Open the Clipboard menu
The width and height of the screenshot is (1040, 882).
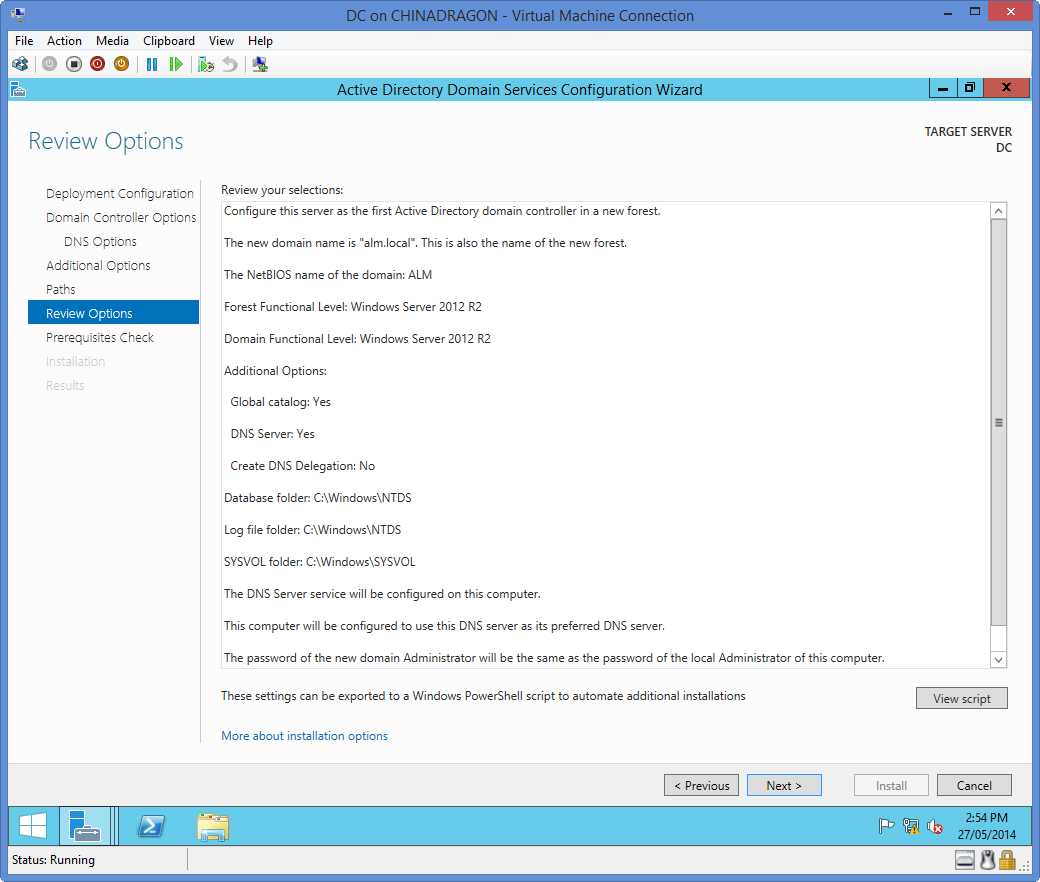tap(169, 40)
